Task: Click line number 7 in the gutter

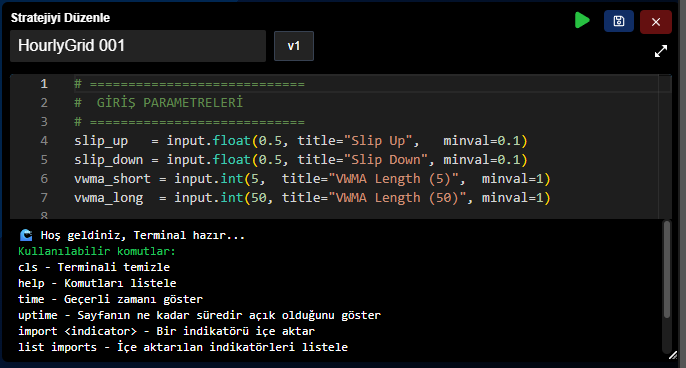Action: pos(44,198)
